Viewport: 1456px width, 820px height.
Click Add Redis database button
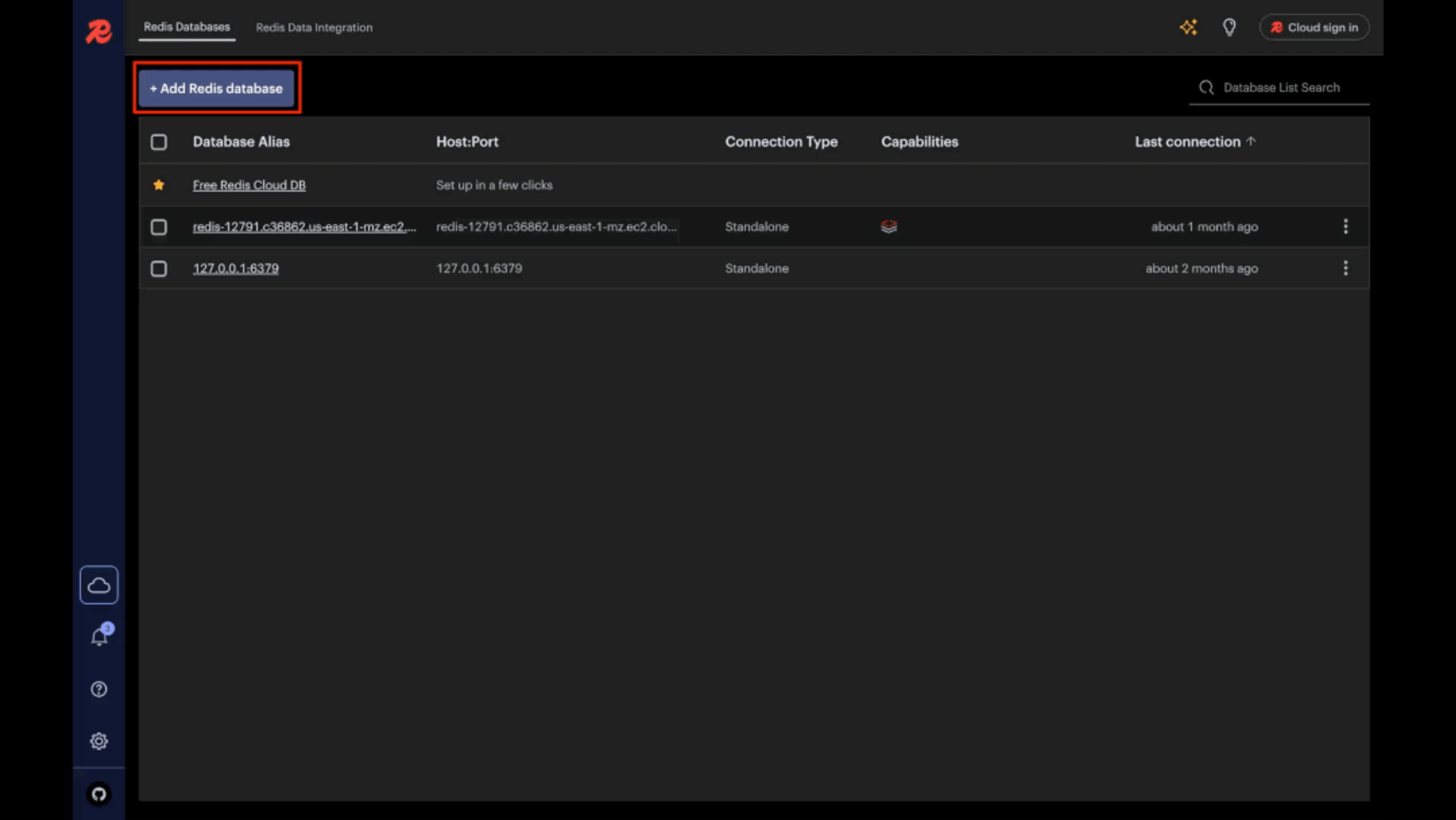coord(216,88)
